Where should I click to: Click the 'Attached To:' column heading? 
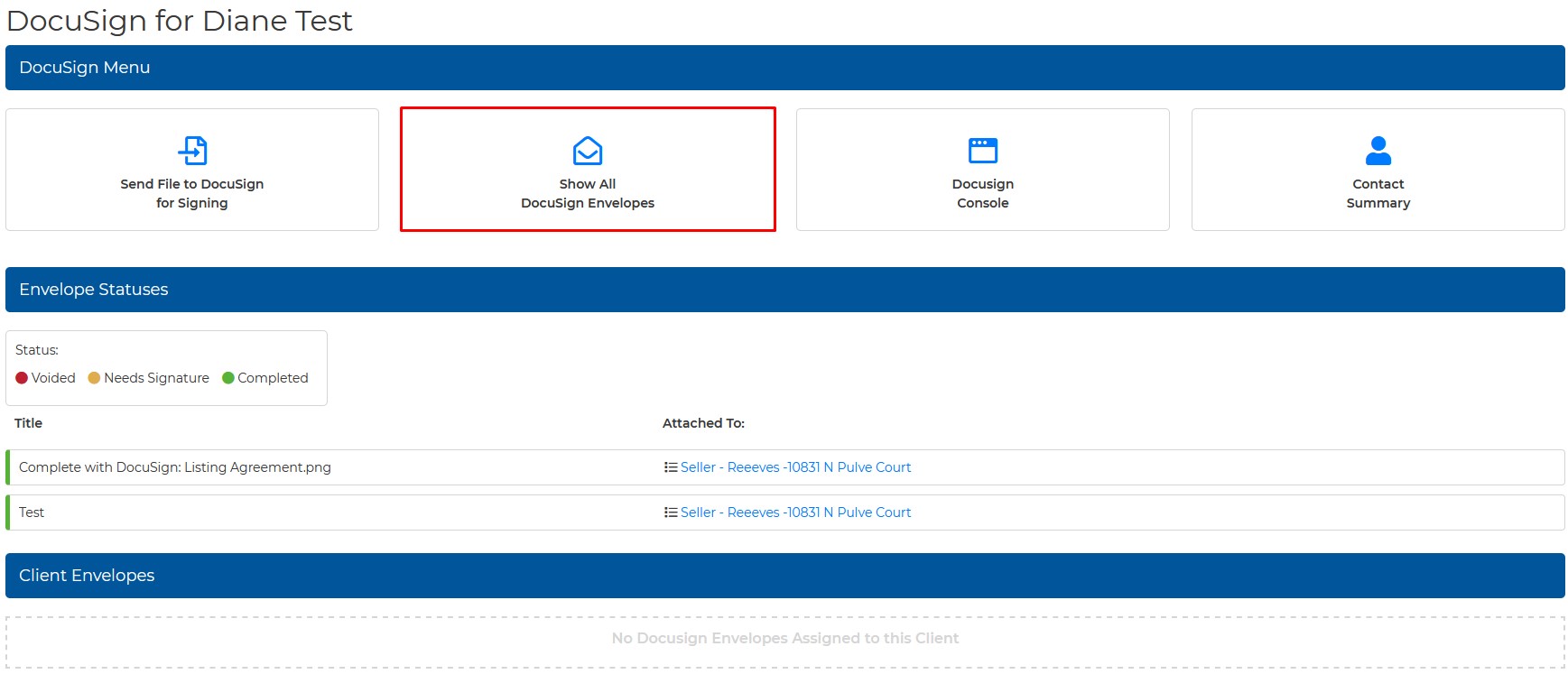pyautogui.click(x=703, y=423)
